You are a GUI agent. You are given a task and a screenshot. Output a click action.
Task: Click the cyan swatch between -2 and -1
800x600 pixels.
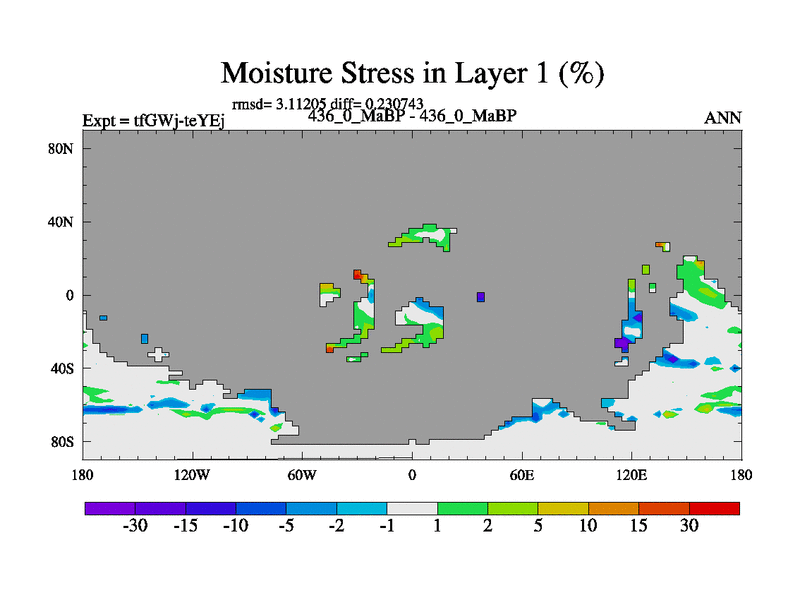coord(362,508)
